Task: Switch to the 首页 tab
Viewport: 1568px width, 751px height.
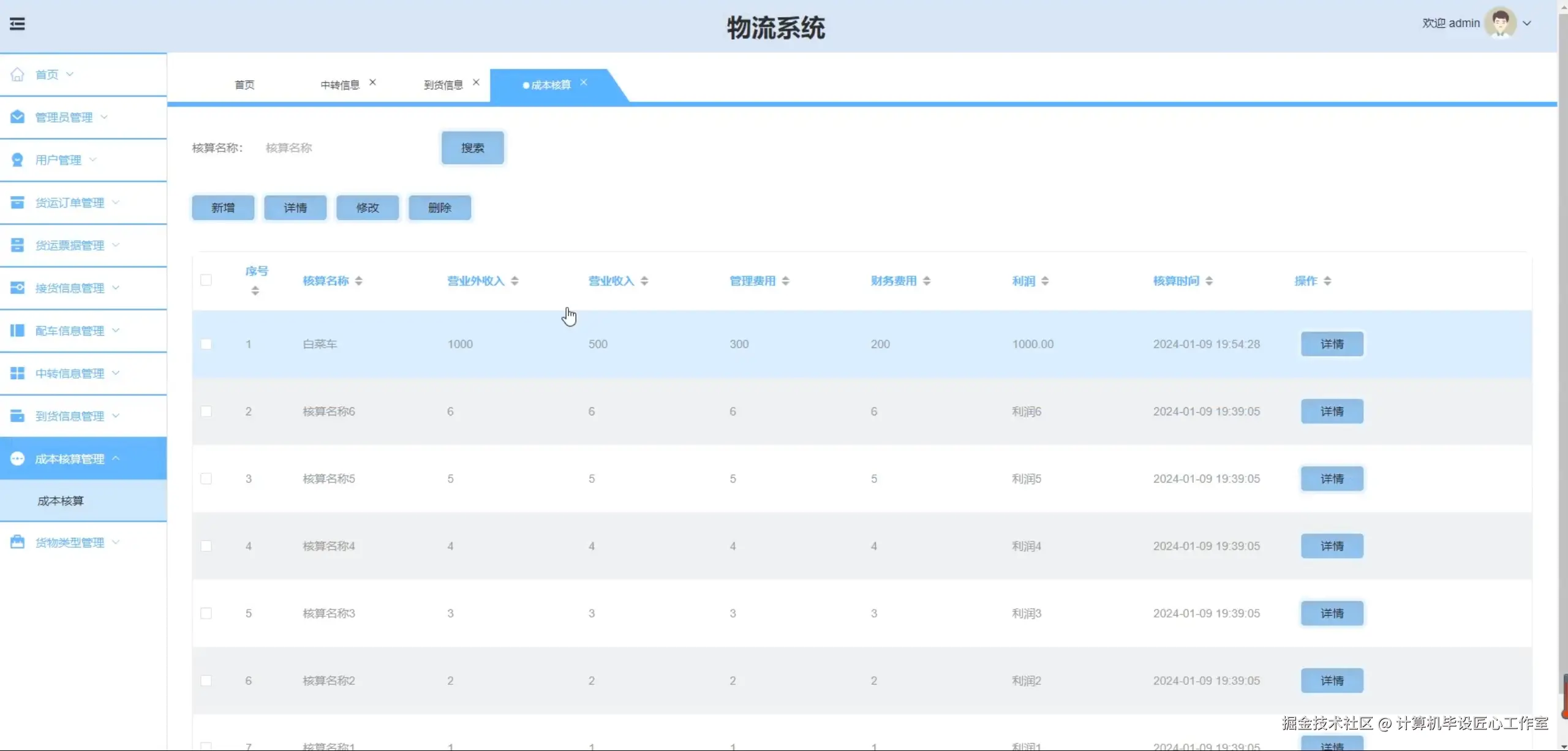Action: tap(244, 85)
